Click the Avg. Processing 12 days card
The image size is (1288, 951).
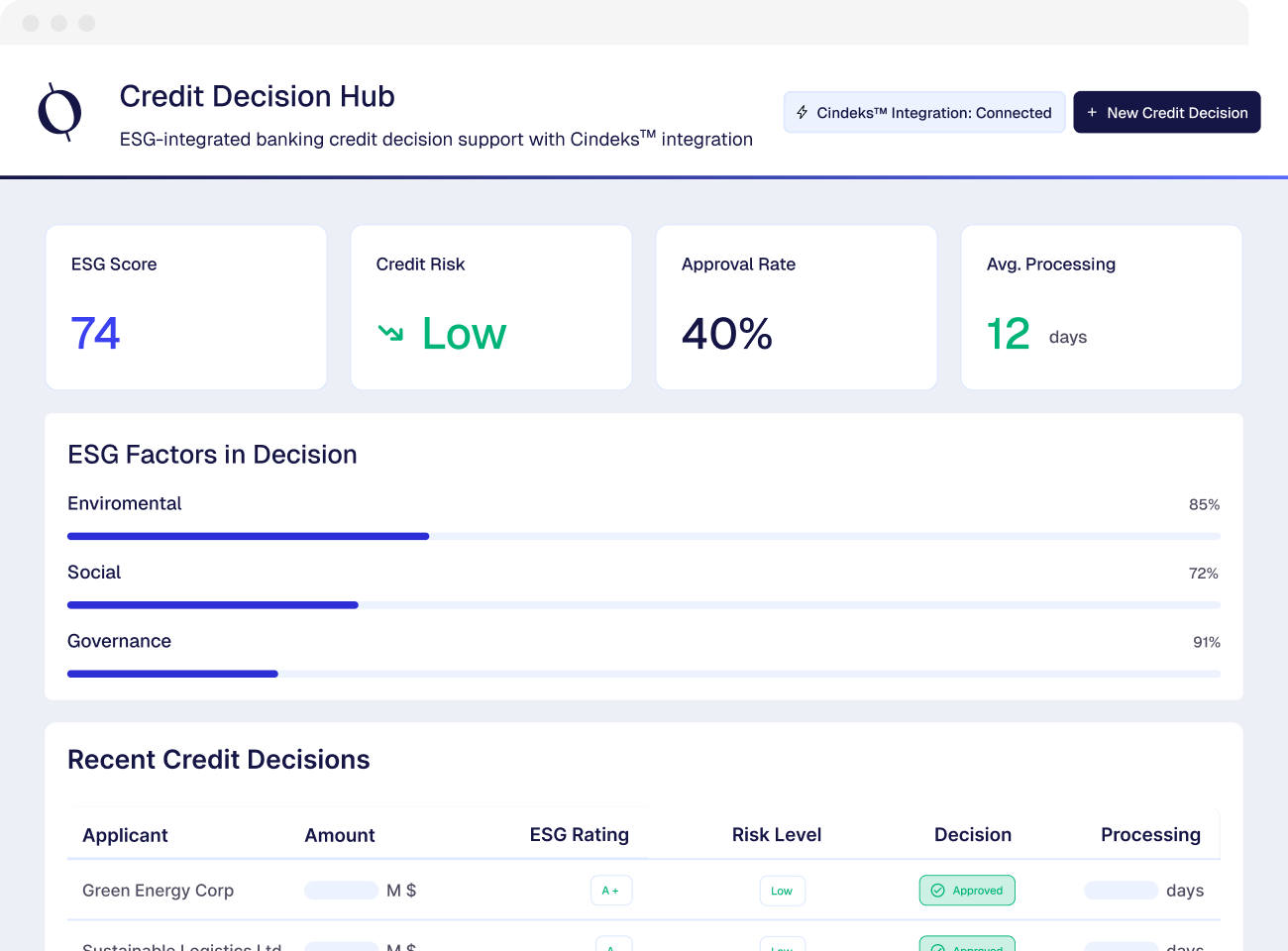pos(1101,307)
